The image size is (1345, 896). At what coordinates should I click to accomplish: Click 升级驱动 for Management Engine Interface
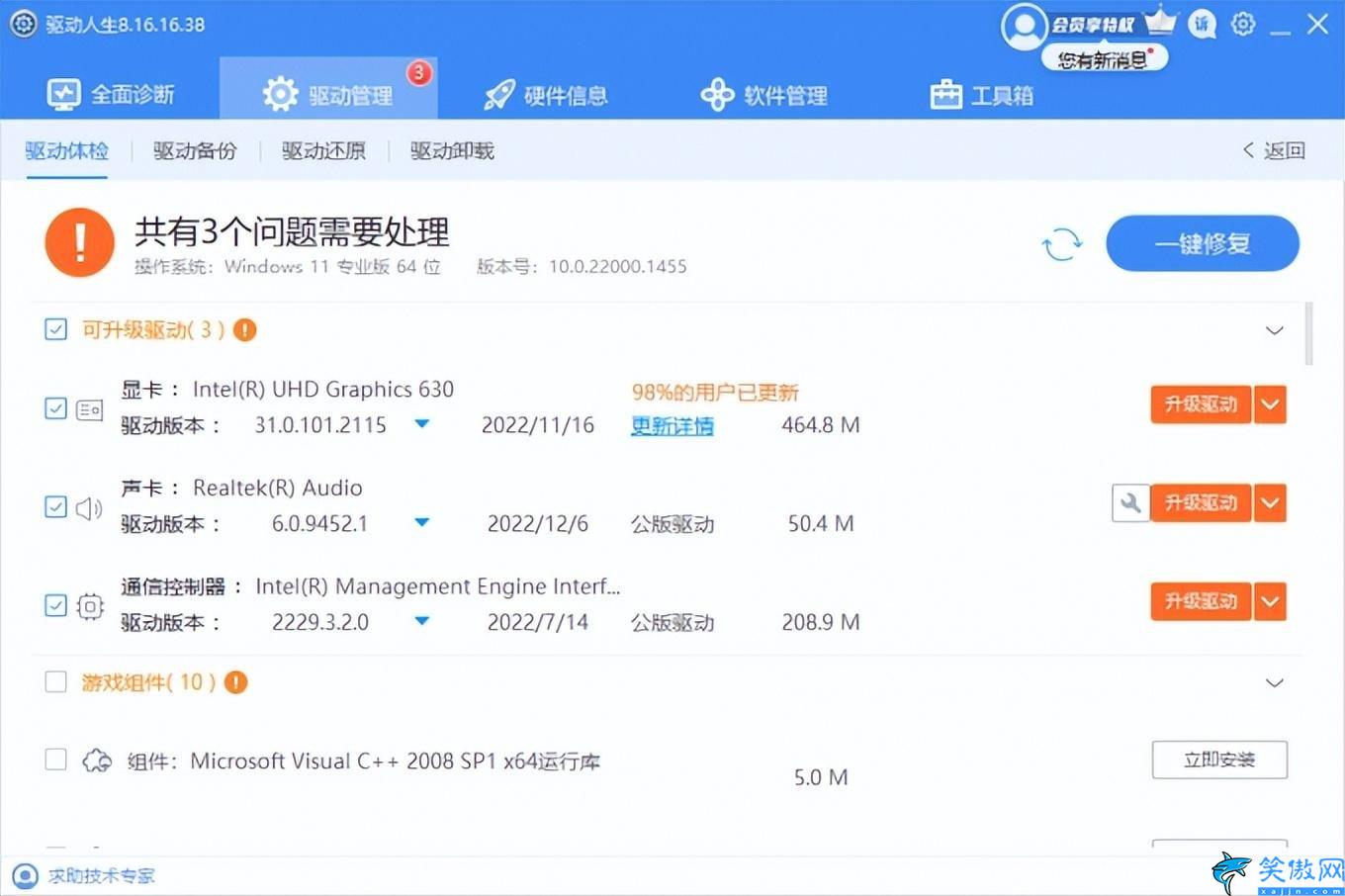pos(1201,601)
